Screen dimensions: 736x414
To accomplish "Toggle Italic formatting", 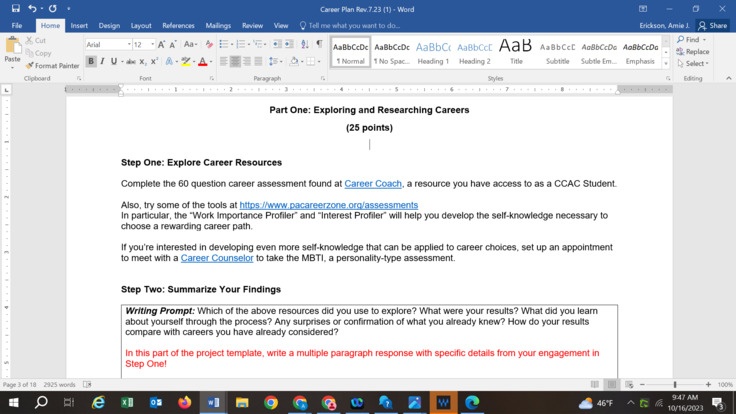I will 102,62.
